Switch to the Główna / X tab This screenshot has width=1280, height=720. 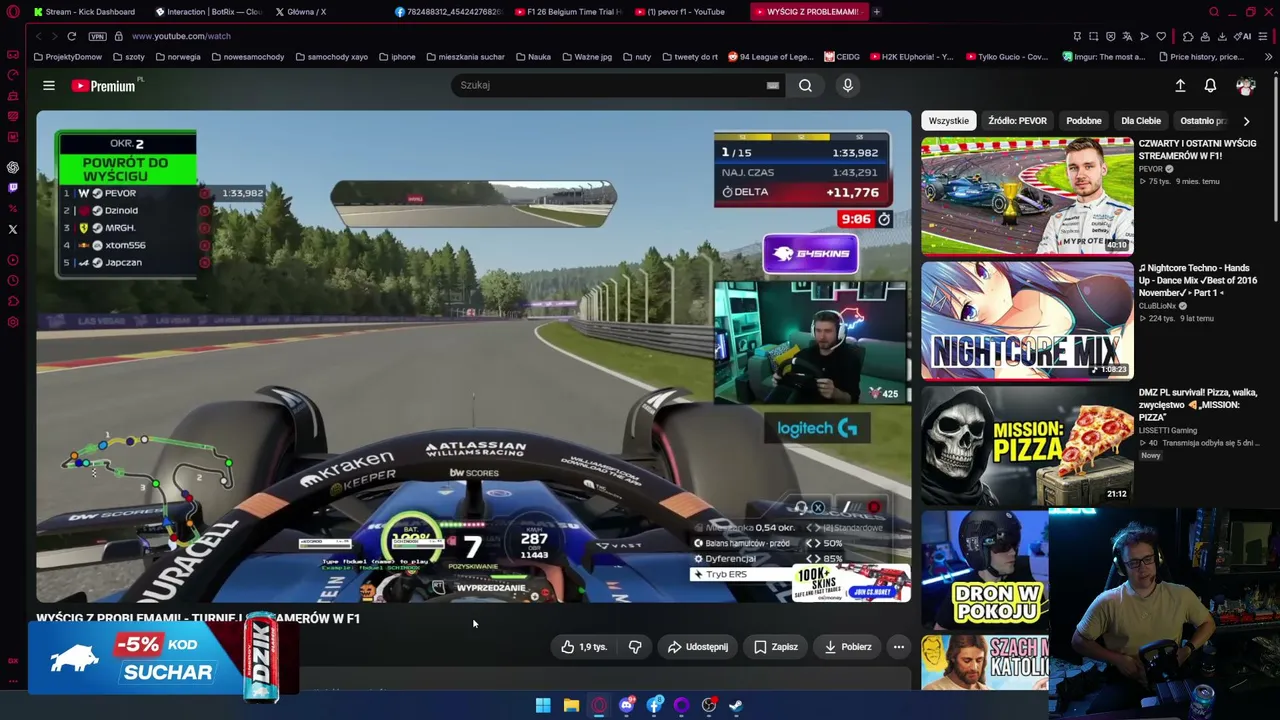[x=300, y=12]
